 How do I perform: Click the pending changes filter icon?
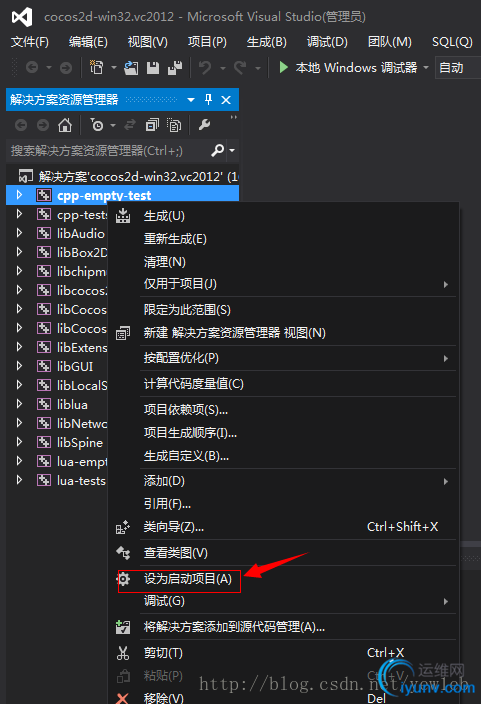click(x=97, y=125)
